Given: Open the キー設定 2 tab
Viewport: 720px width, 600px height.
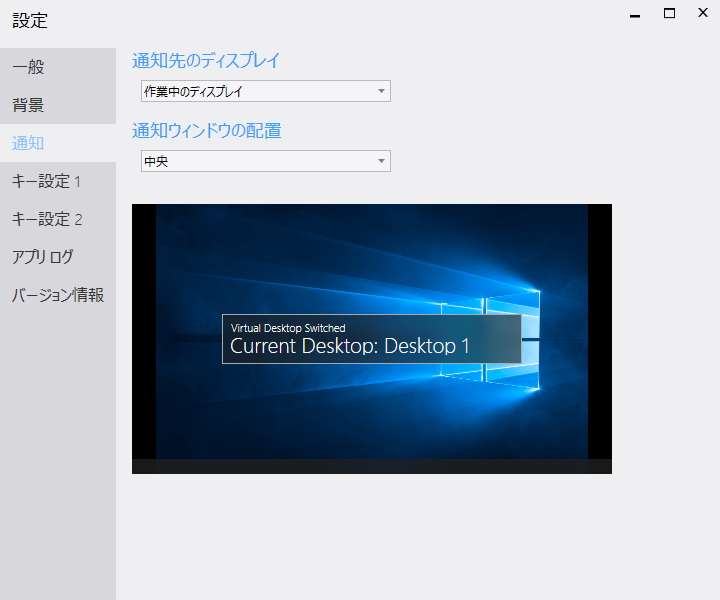Looking at the screenshot, I should [x=58, y=219].
